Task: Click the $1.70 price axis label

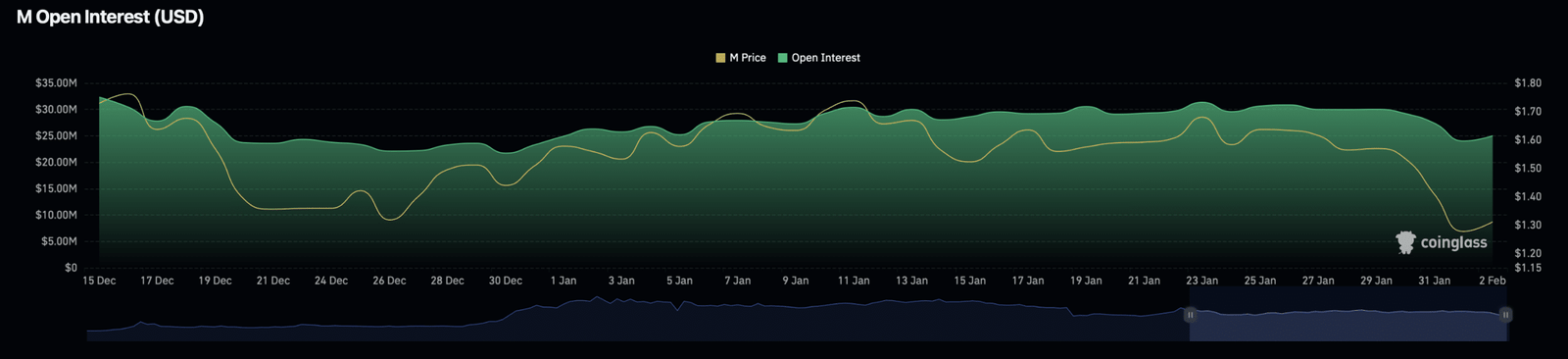Action: coord(1528,112)
